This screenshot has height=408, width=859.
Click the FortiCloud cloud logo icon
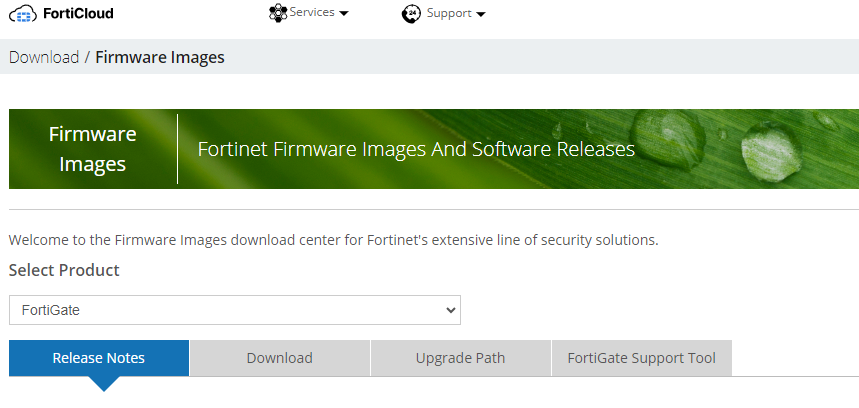(x=23, y=14)
